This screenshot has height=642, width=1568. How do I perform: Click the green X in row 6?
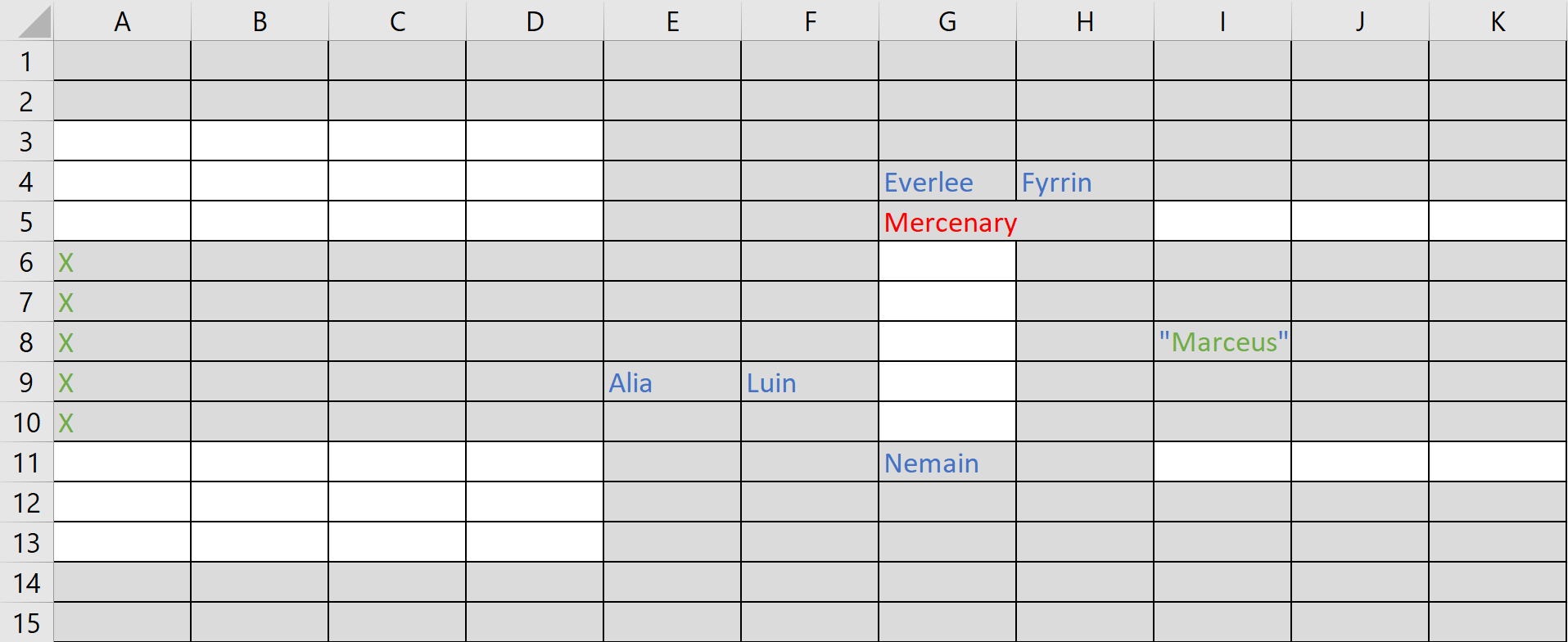pos(66,263)
